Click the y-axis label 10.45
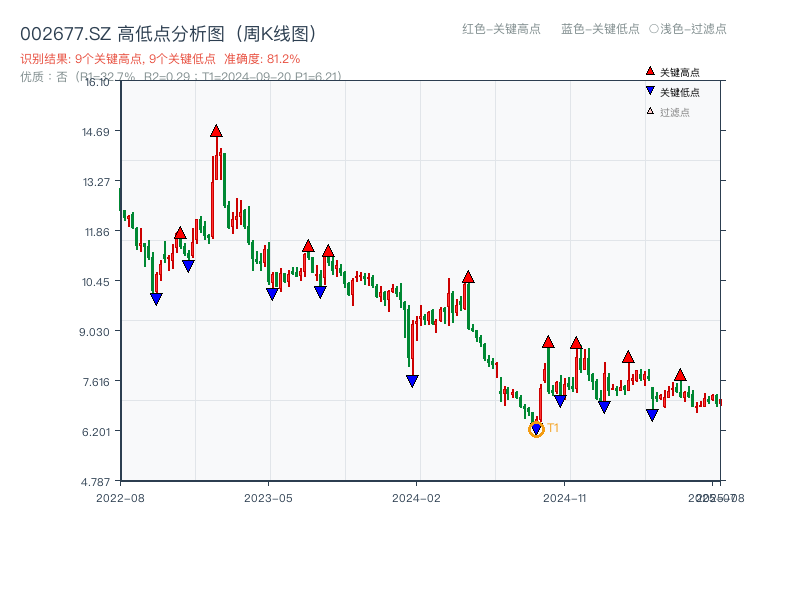 [x=96, y=282]
